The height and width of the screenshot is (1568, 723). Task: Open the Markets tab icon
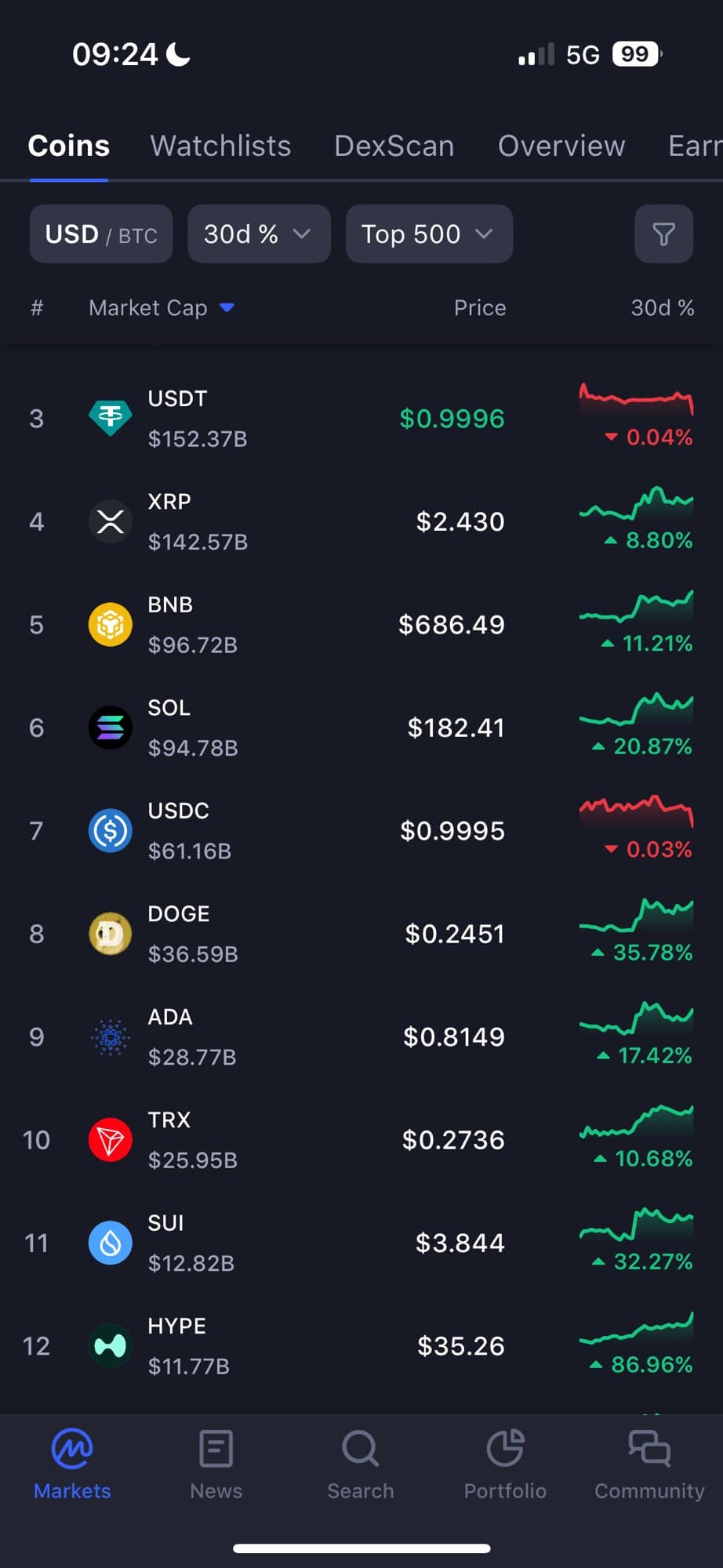72,1449
